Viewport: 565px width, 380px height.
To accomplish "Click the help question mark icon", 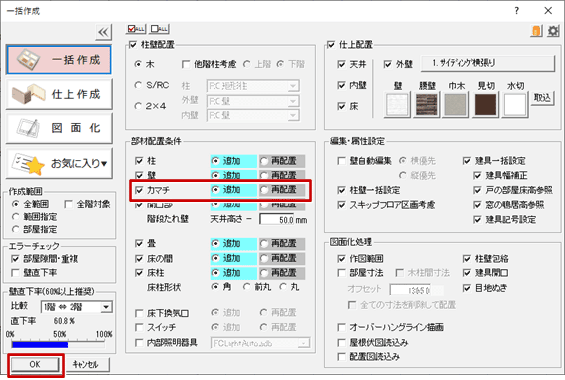I will click(517, 11).
